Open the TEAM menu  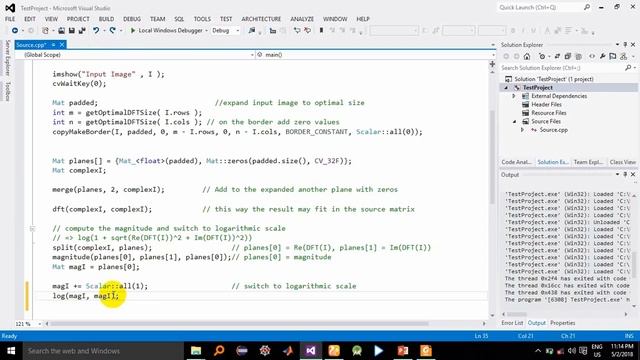pyautogui.click(x=158, y=19)
